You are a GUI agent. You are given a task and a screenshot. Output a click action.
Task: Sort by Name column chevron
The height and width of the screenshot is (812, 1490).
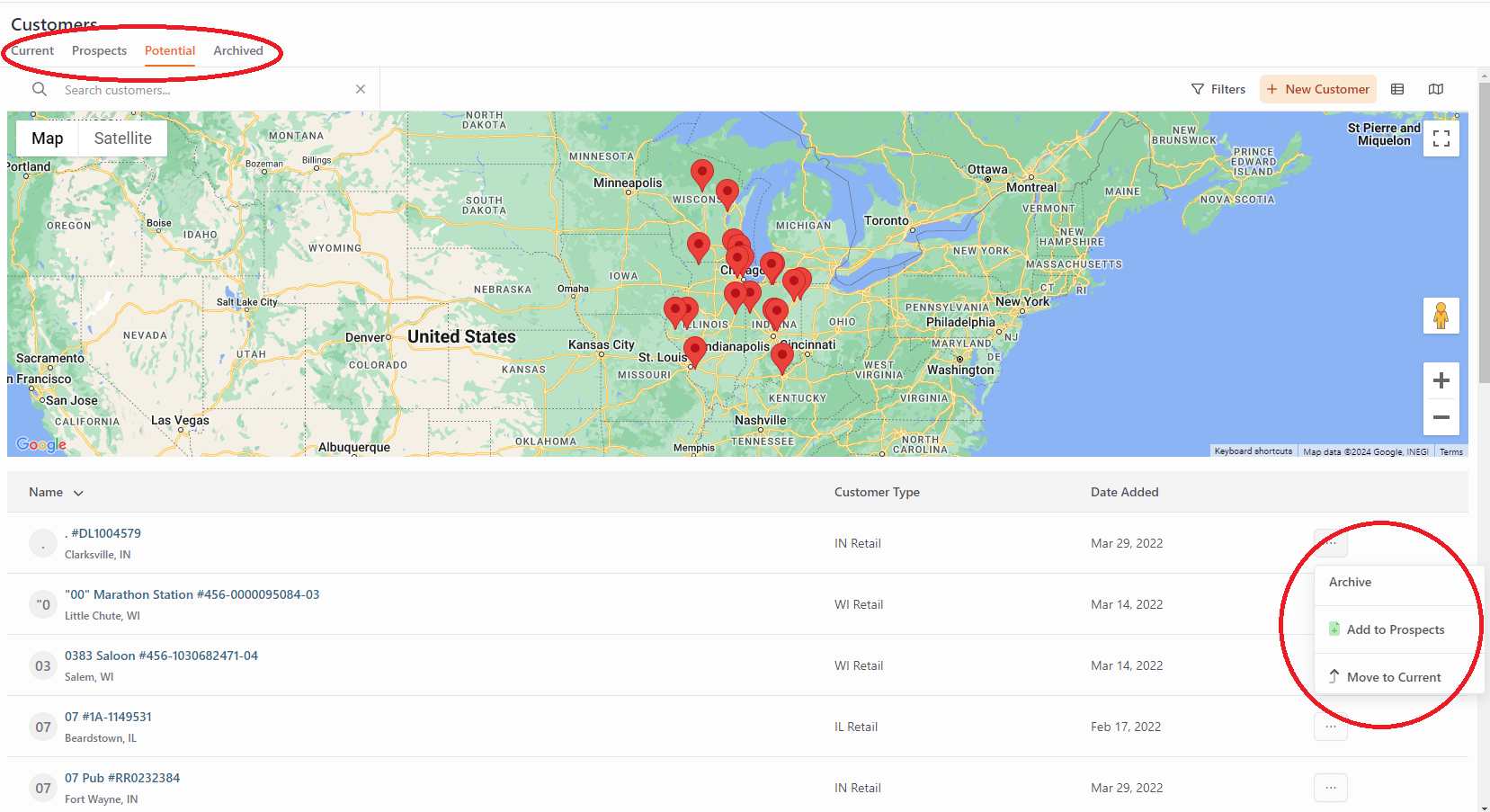(x=78, y=493)
